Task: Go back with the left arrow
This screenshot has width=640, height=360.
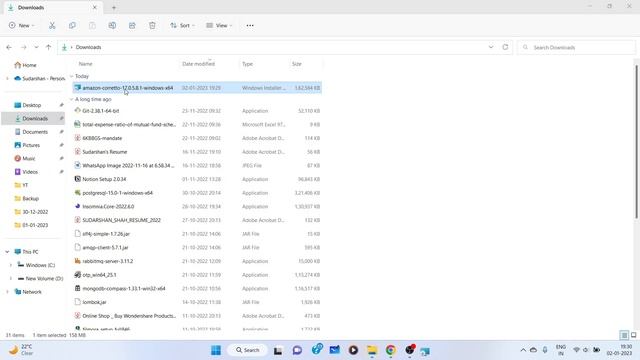Action: coord(9,47)
